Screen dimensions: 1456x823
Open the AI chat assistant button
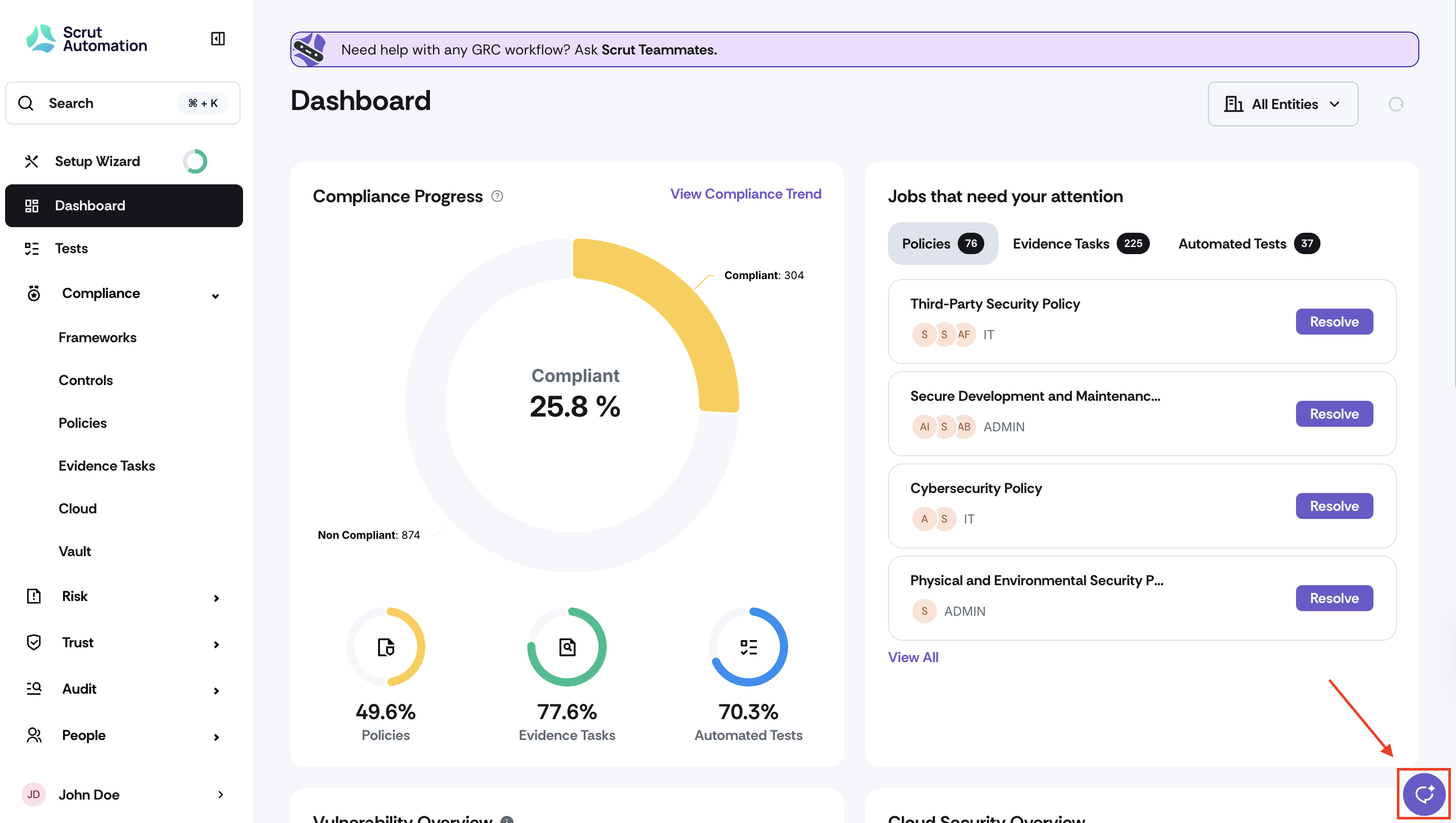1423,793
